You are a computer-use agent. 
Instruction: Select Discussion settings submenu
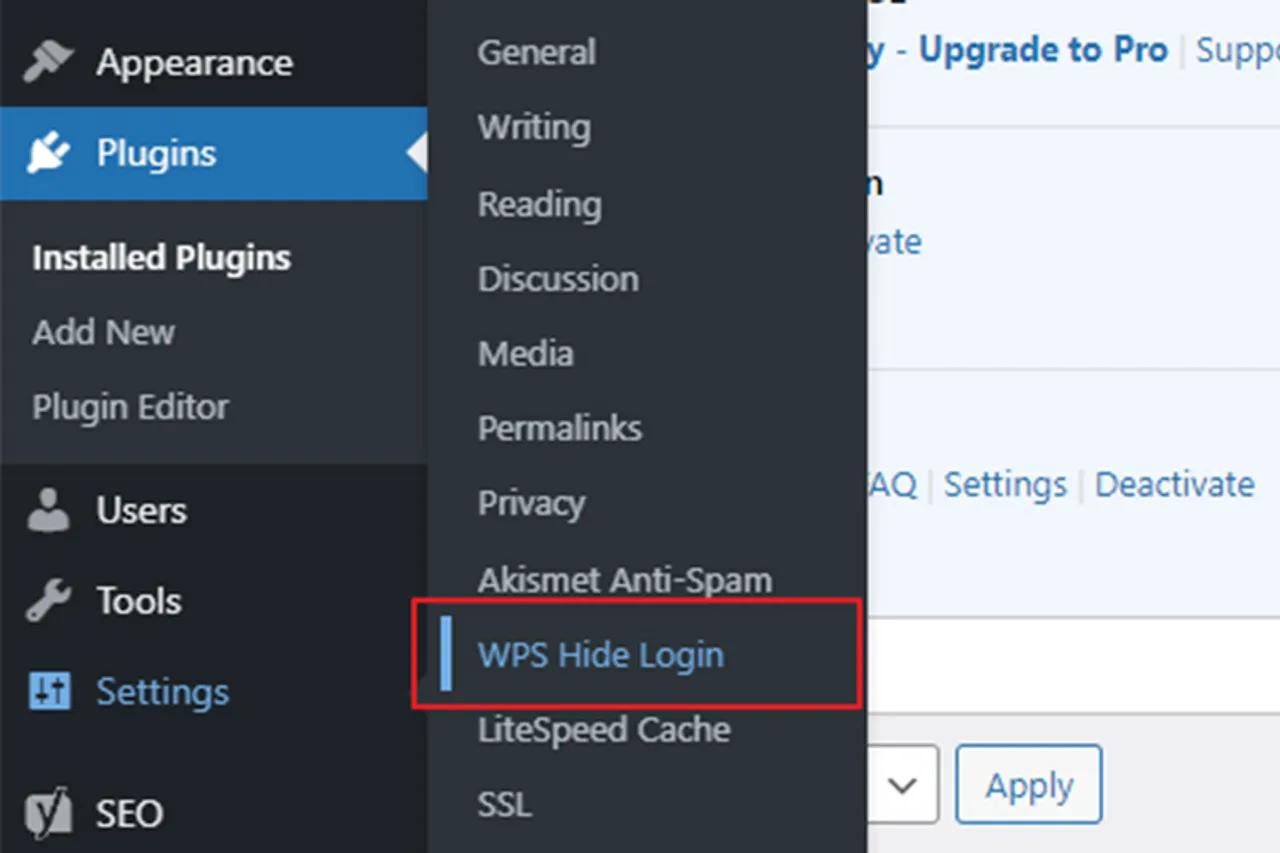coord(558,278)
